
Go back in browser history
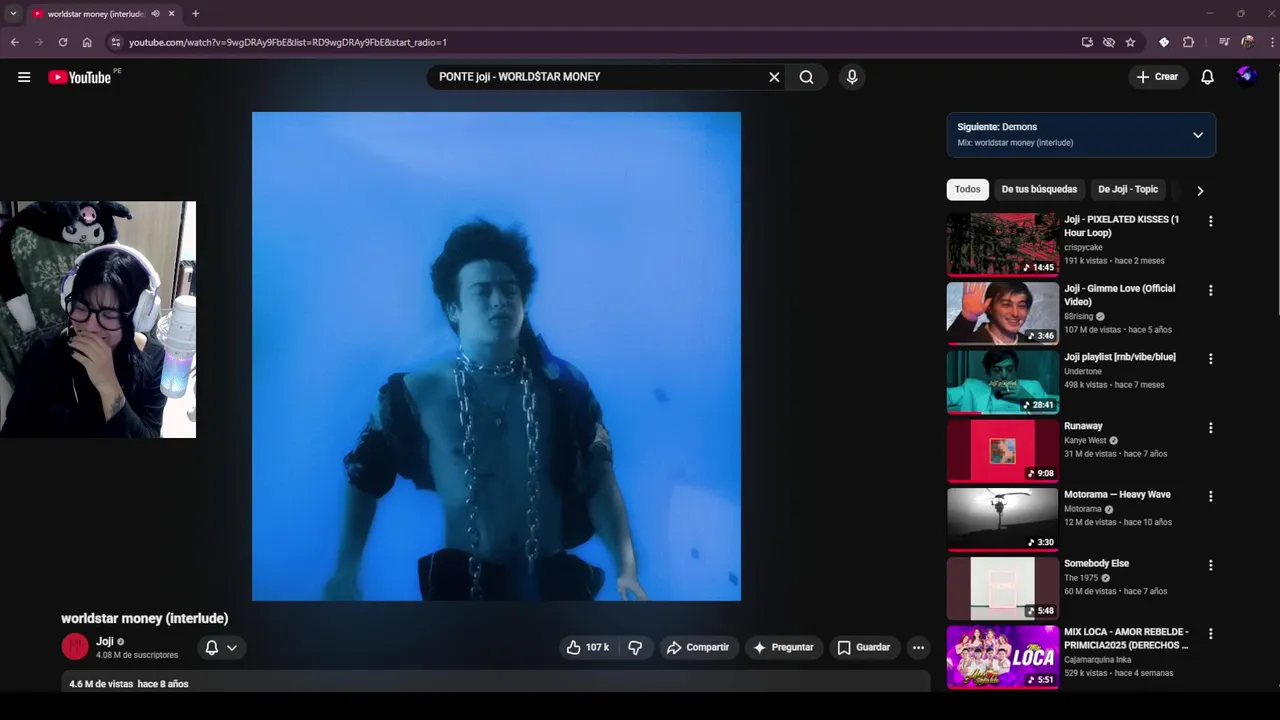[15, 42]
